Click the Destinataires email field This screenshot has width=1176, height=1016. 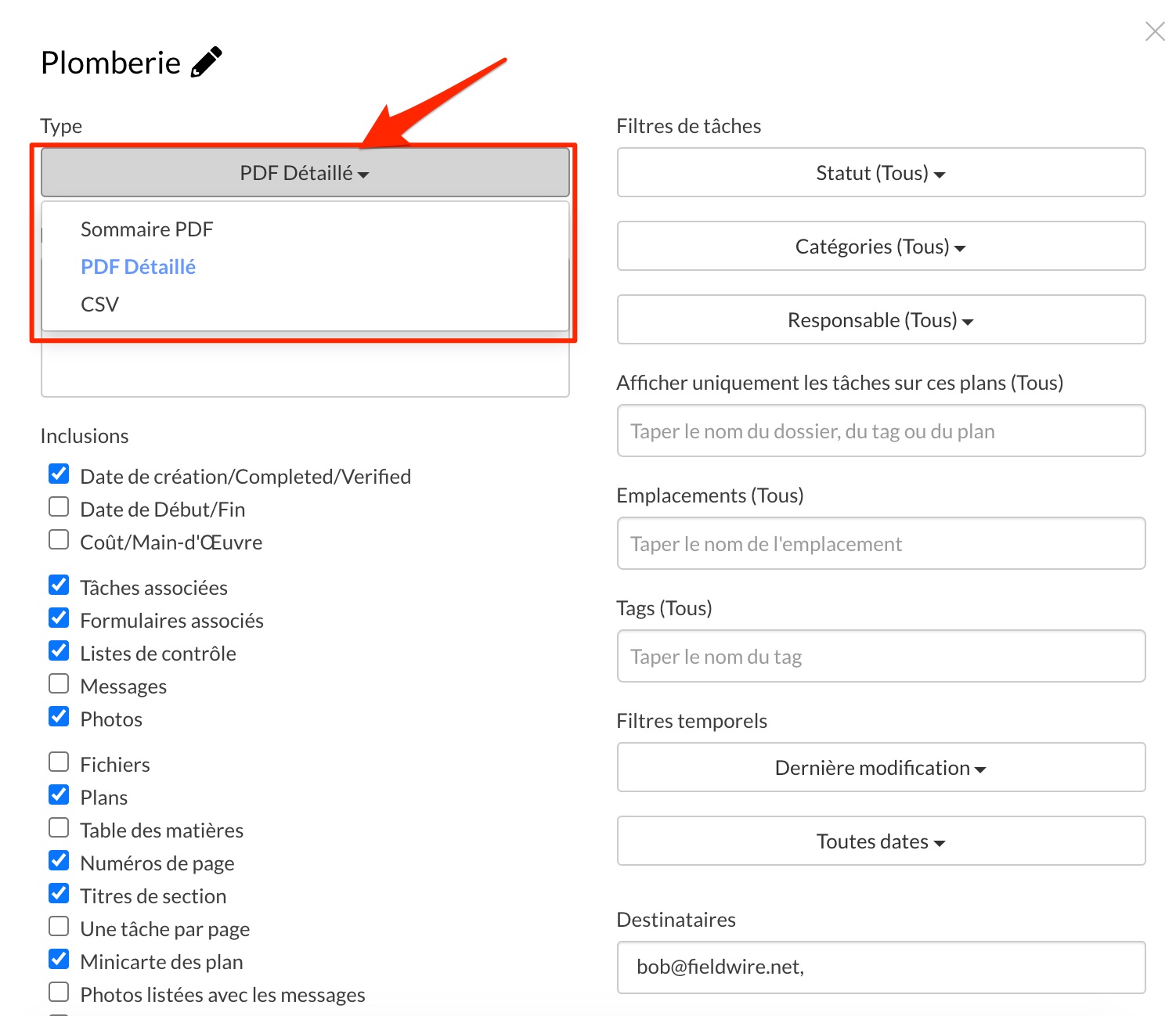[x=881, y=967]
